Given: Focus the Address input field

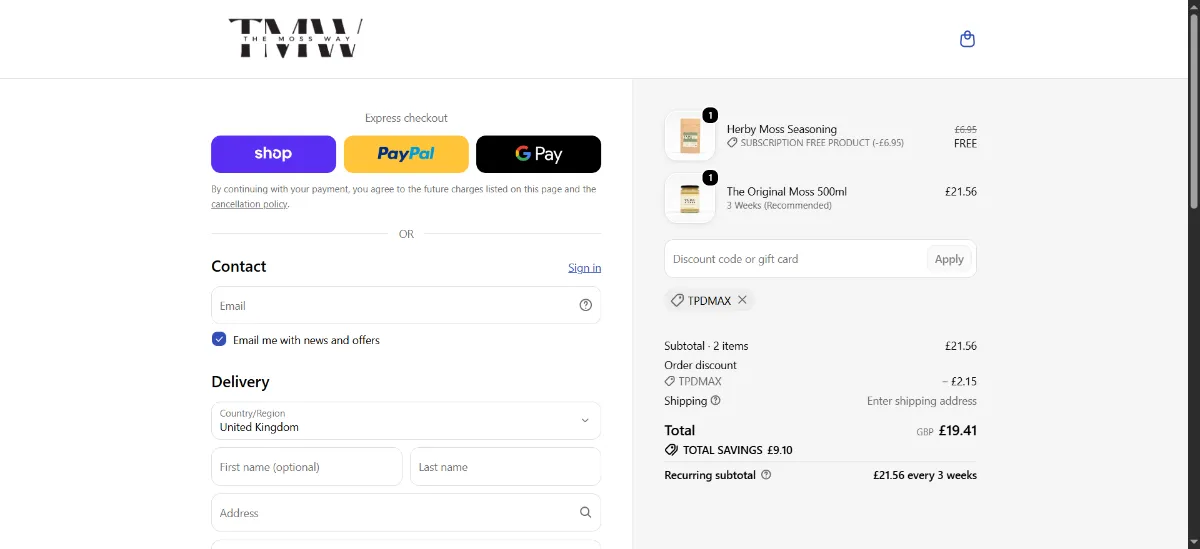Looking at the screenshot, I should tap(406, 512).
